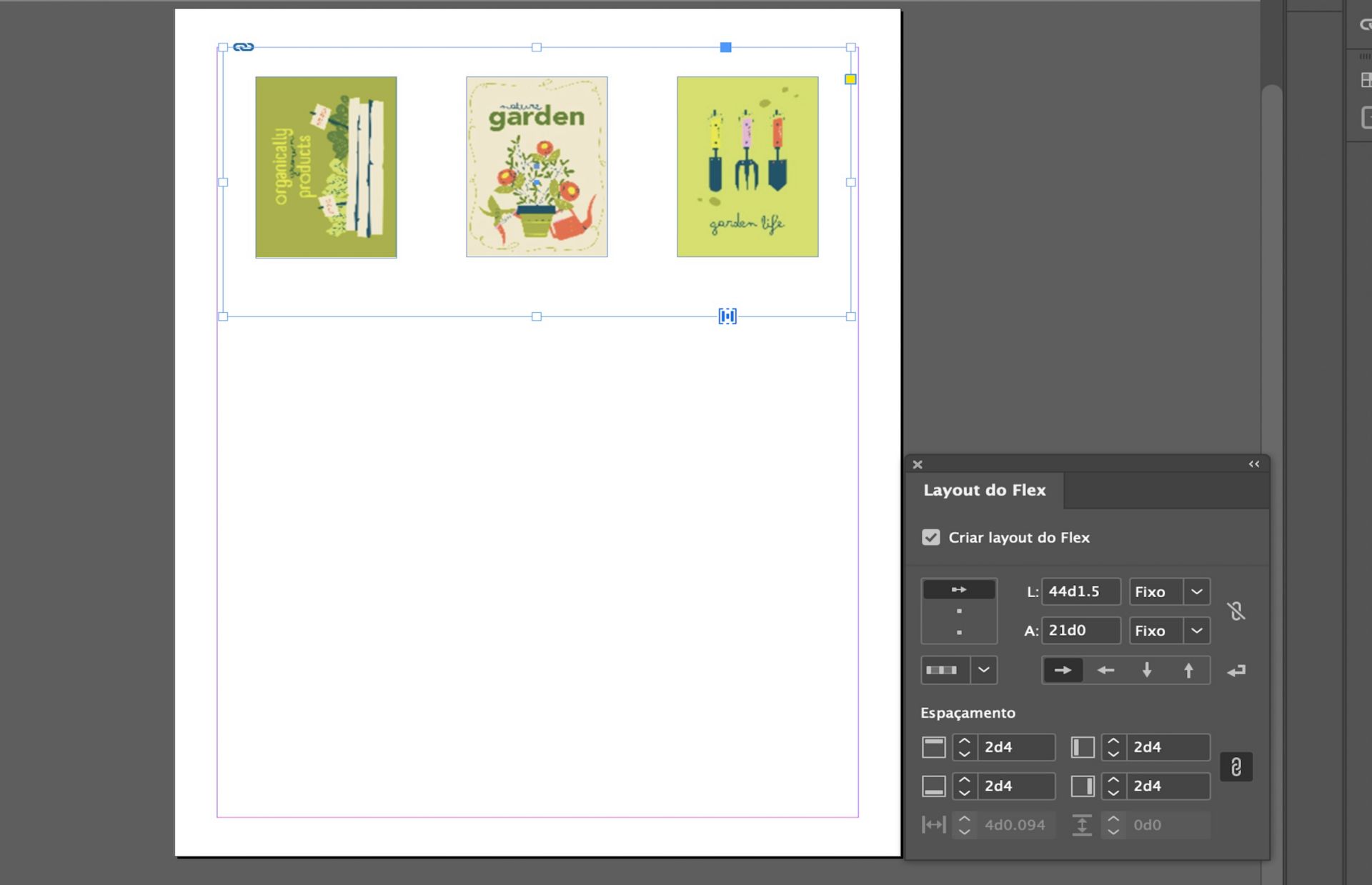Increase the top spacing with its up stepper
This screenshot has width=1372, height=885.
[x=965, y=741]
